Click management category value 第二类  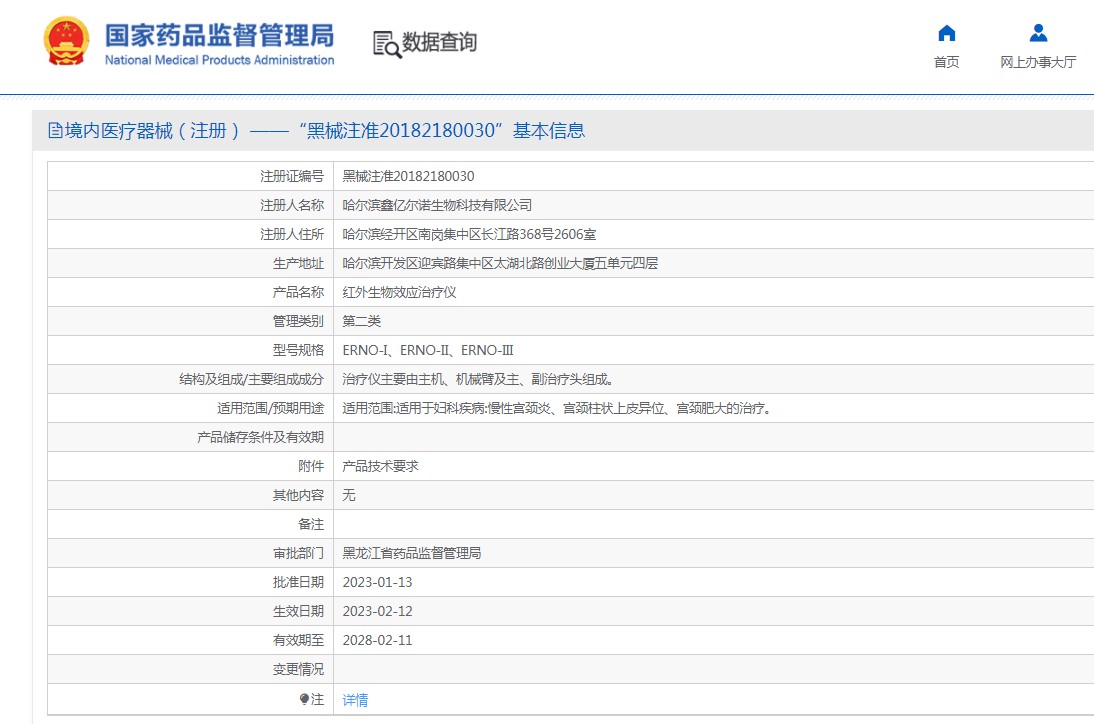pyautogui.click(x=361, y=321)
